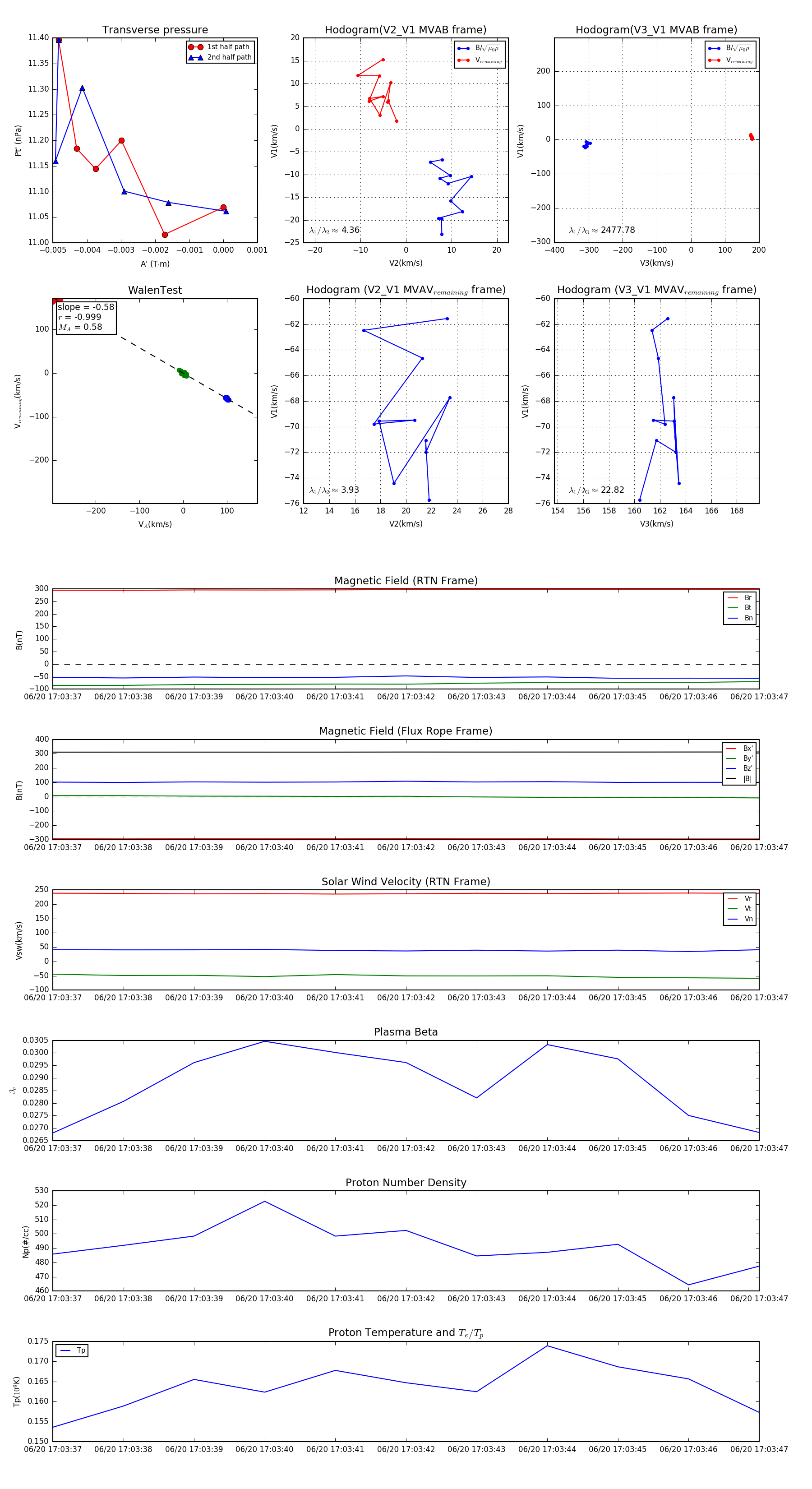Click the B/√(μ₀ρ) legend entry in V3_V1 MVAB hodogram

[730, 48]
